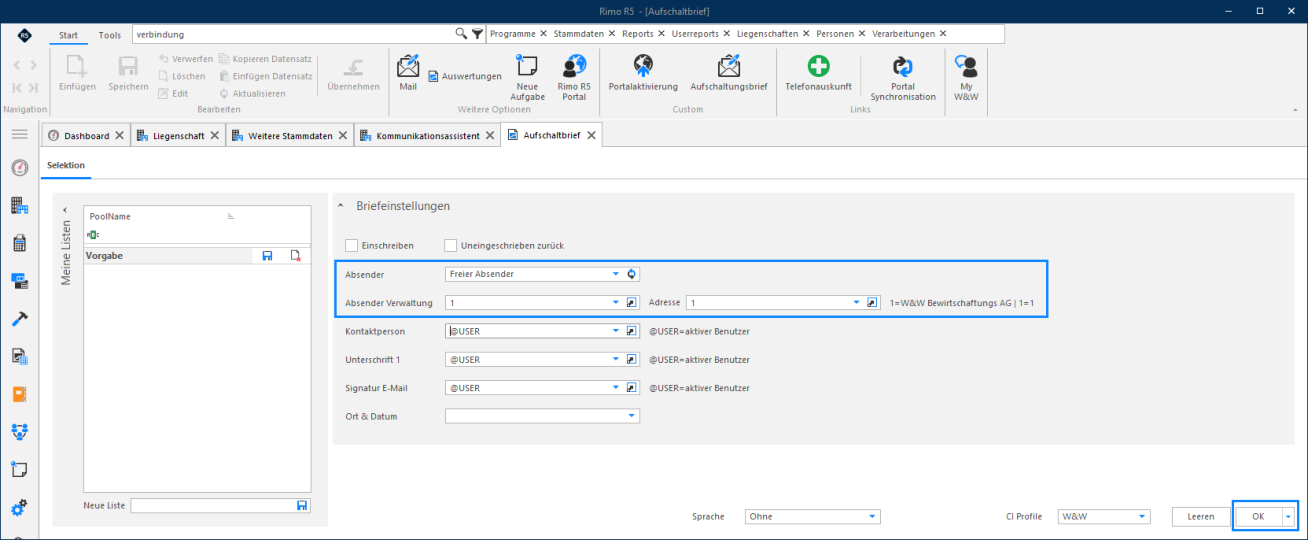
Task: Switch to the Kommunikationsassistent tab
Action: click(x=428, y=136)
